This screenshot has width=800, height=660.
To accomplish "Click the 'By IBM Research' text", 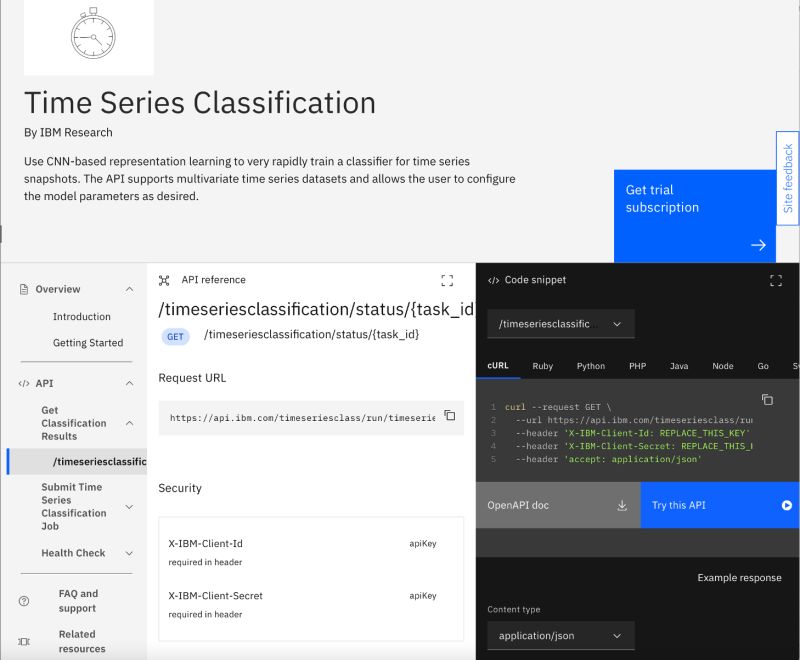I will pos(68,133).
